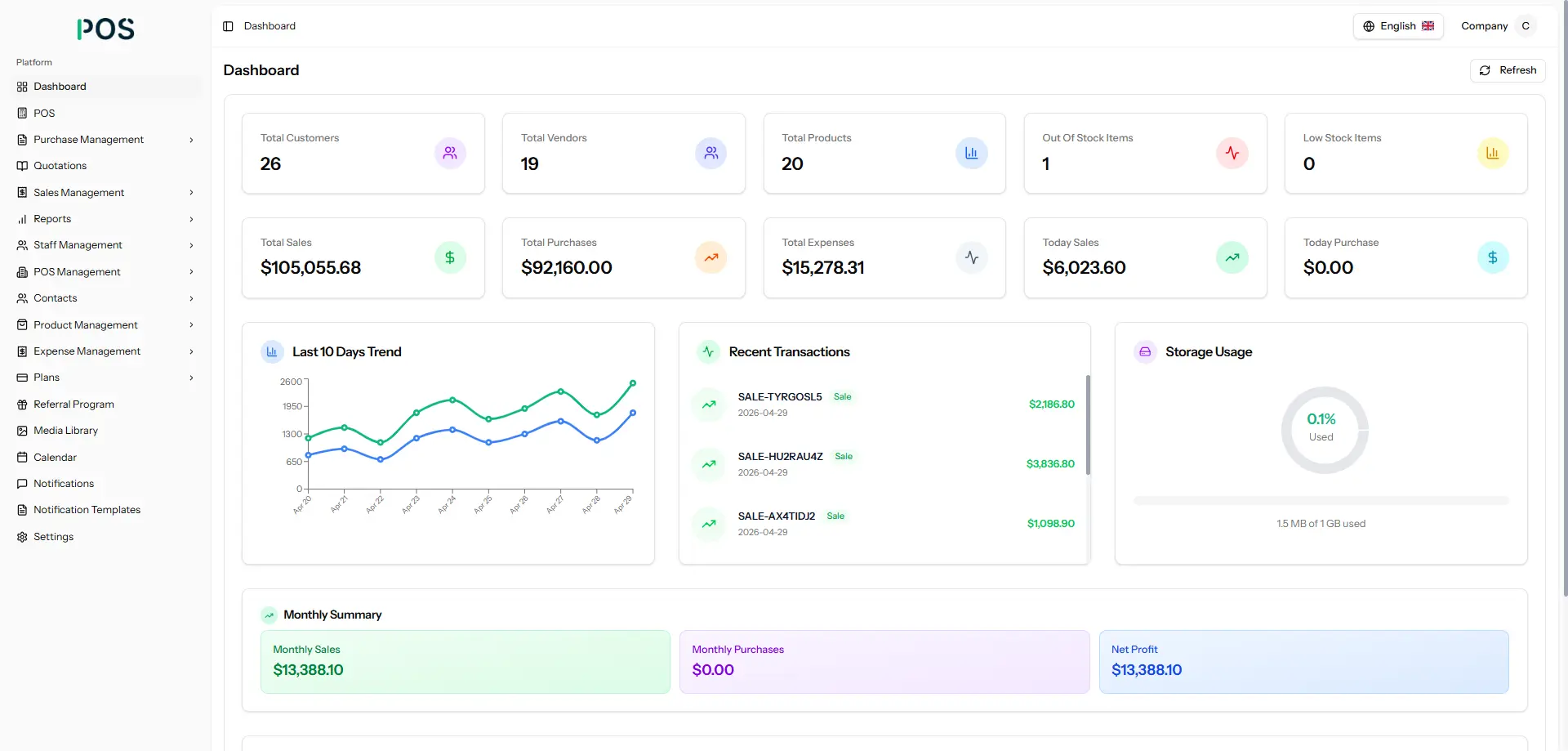Click the Monthly Sales summary card
Image resolution: width=1568 pixels, height=751 pixels.
pyautogui.click(x=465, y=662)
